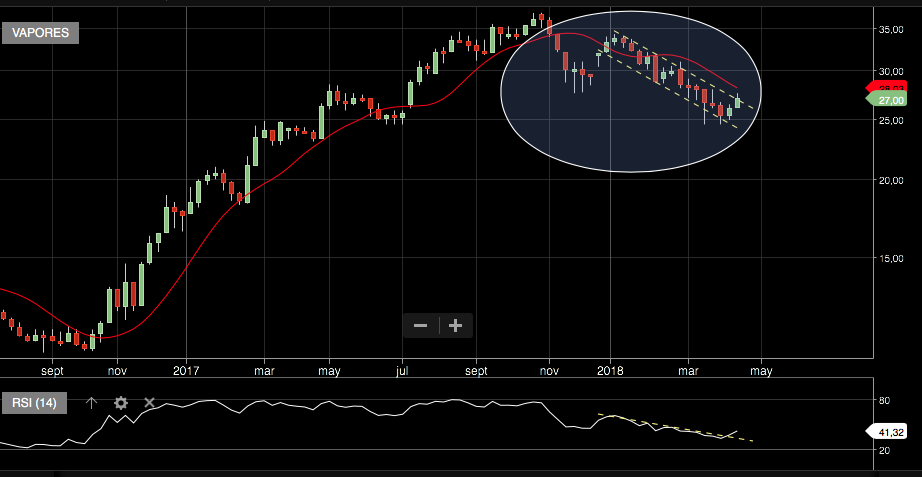Click the VAPORES symbol label
922x477 pixels.
click(x=40, y=32)
